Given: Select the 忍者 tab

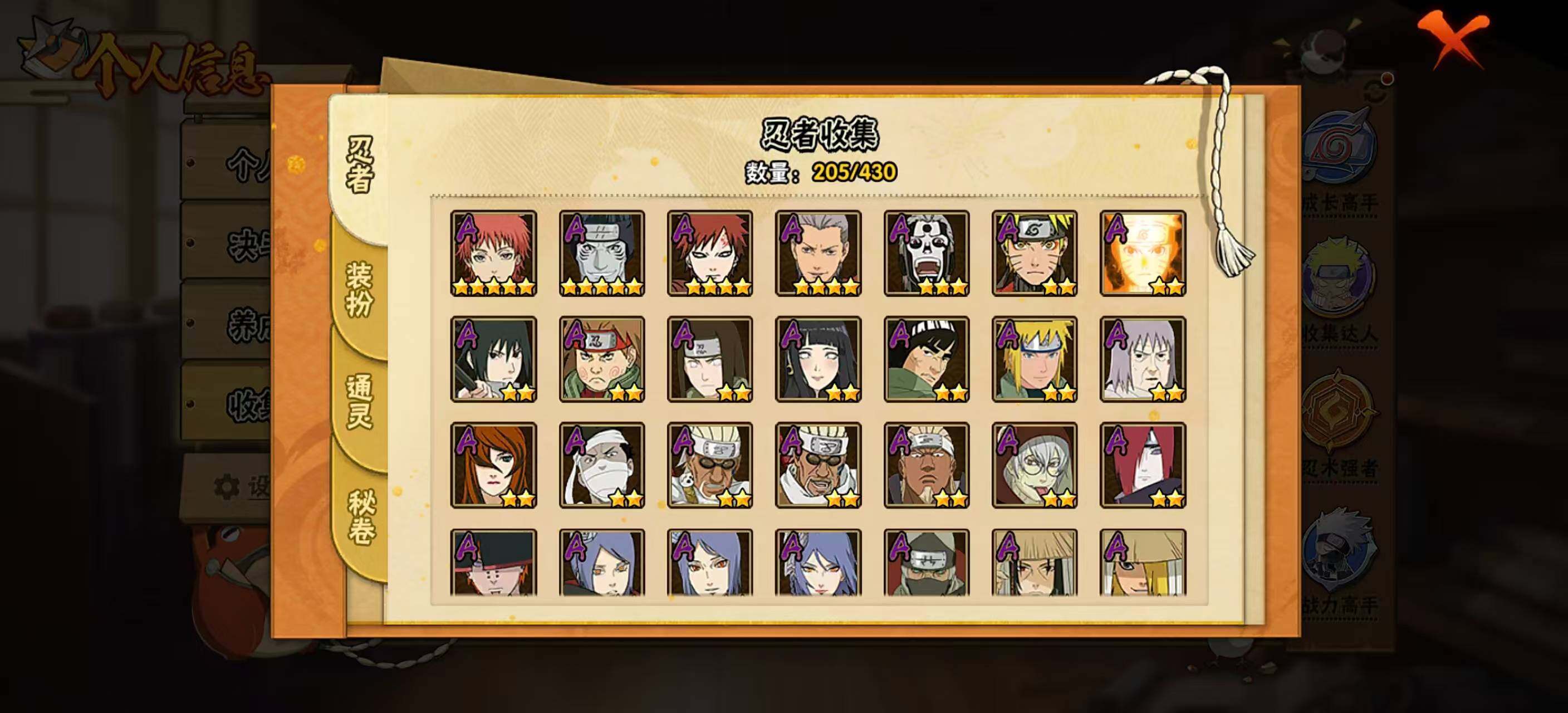Looking at the screenshot, I should [359, 164].
